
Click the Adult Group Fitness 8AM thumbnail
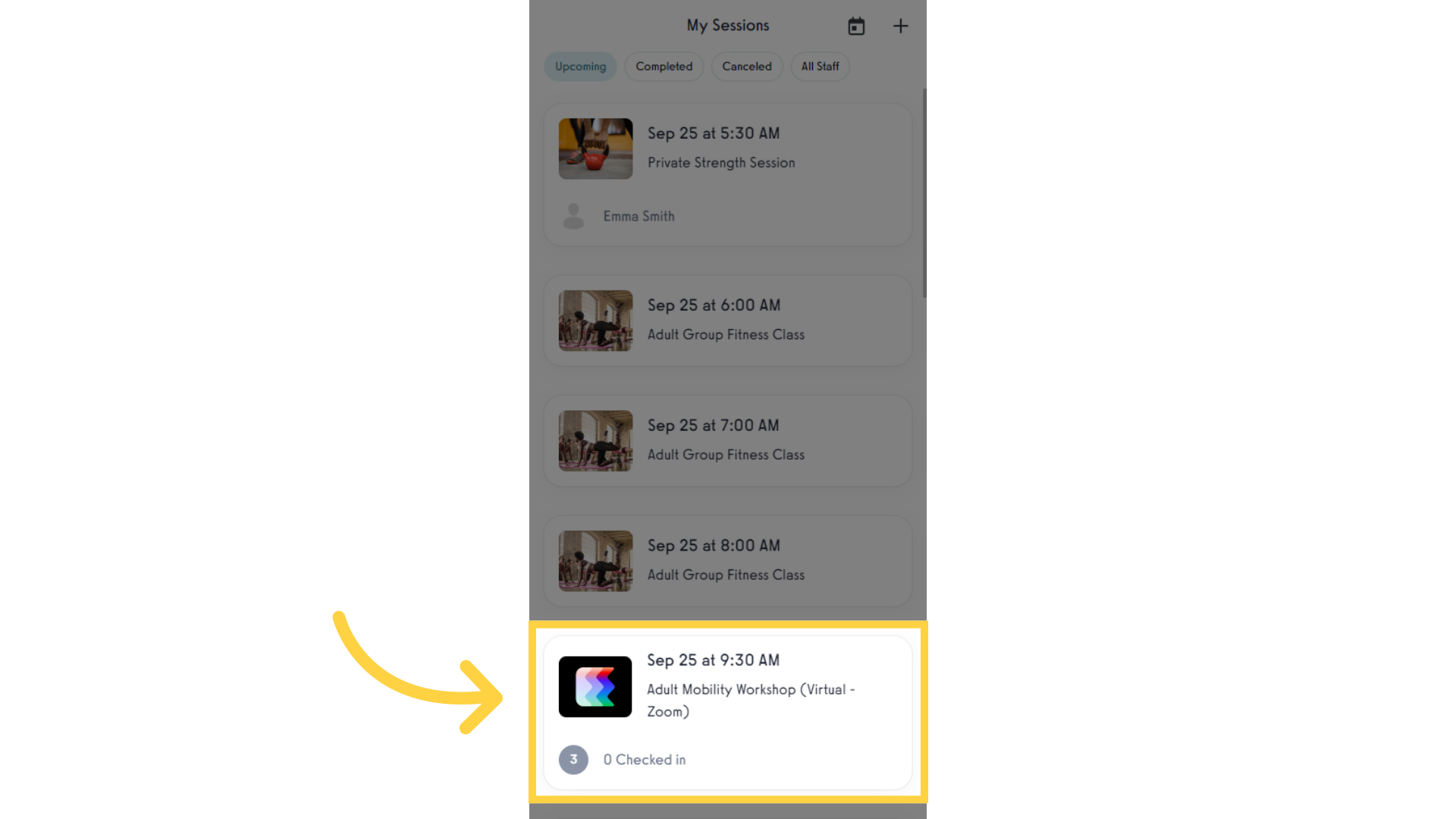click(x=596, y=561)
